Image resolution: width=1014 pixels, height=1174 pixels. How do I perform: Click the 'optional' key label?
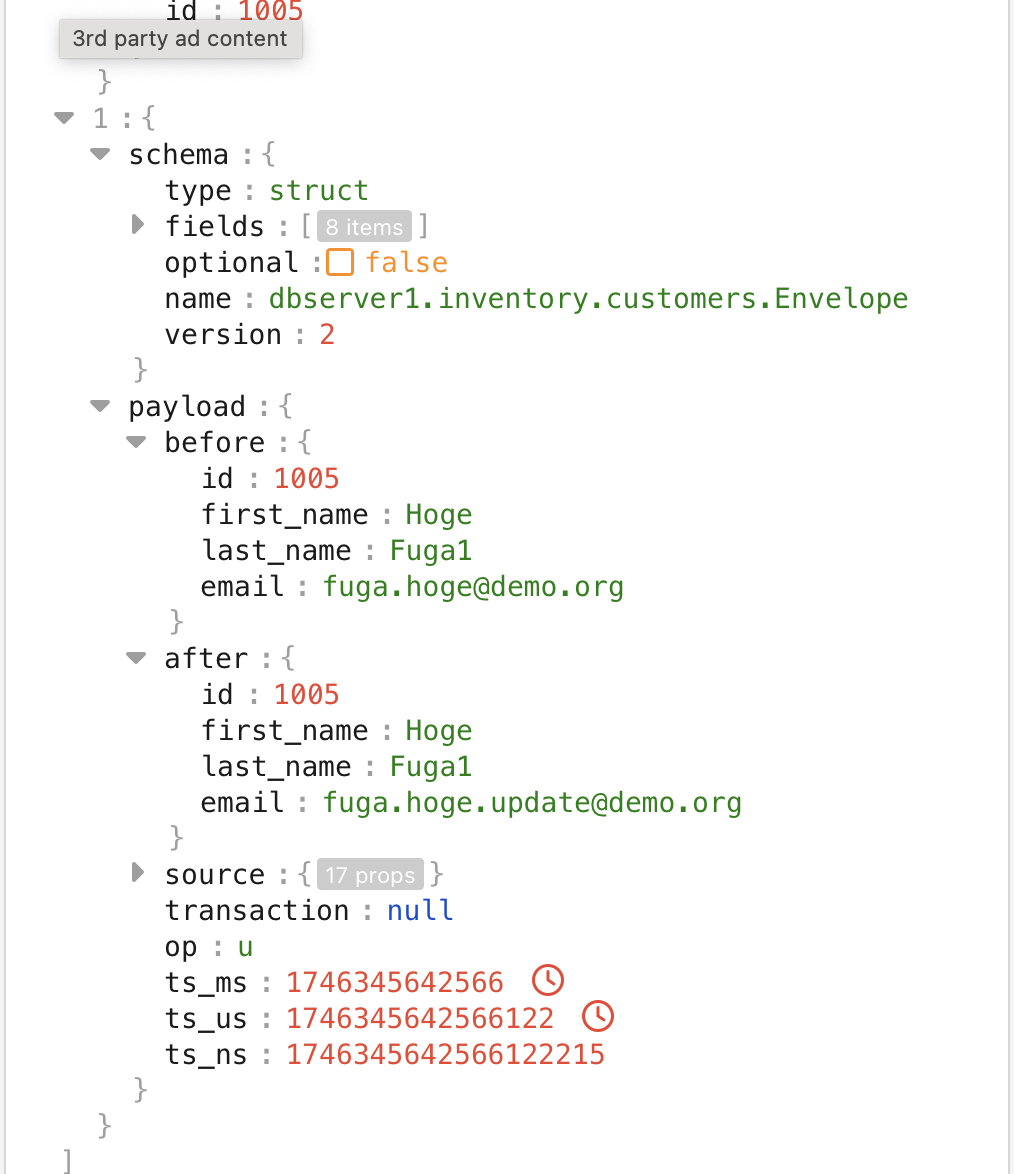[231, 263]
